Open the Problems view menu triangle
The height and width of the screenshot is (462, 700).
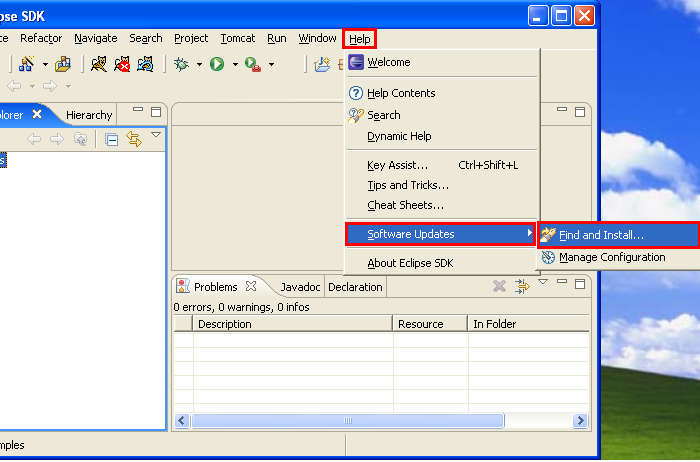[543, 283]
